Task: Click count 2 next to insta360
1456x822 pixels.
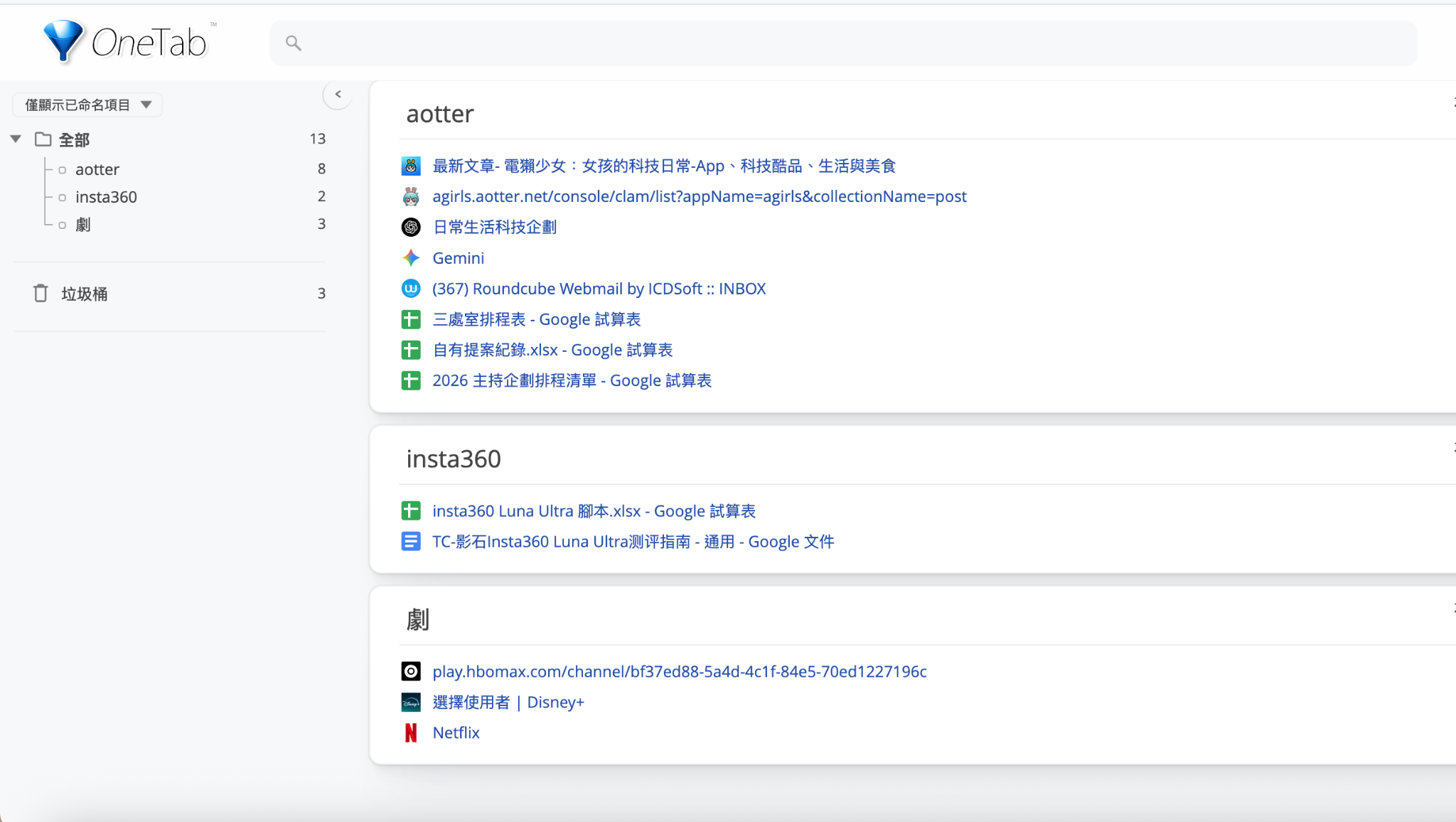Action: pos(322,196)
